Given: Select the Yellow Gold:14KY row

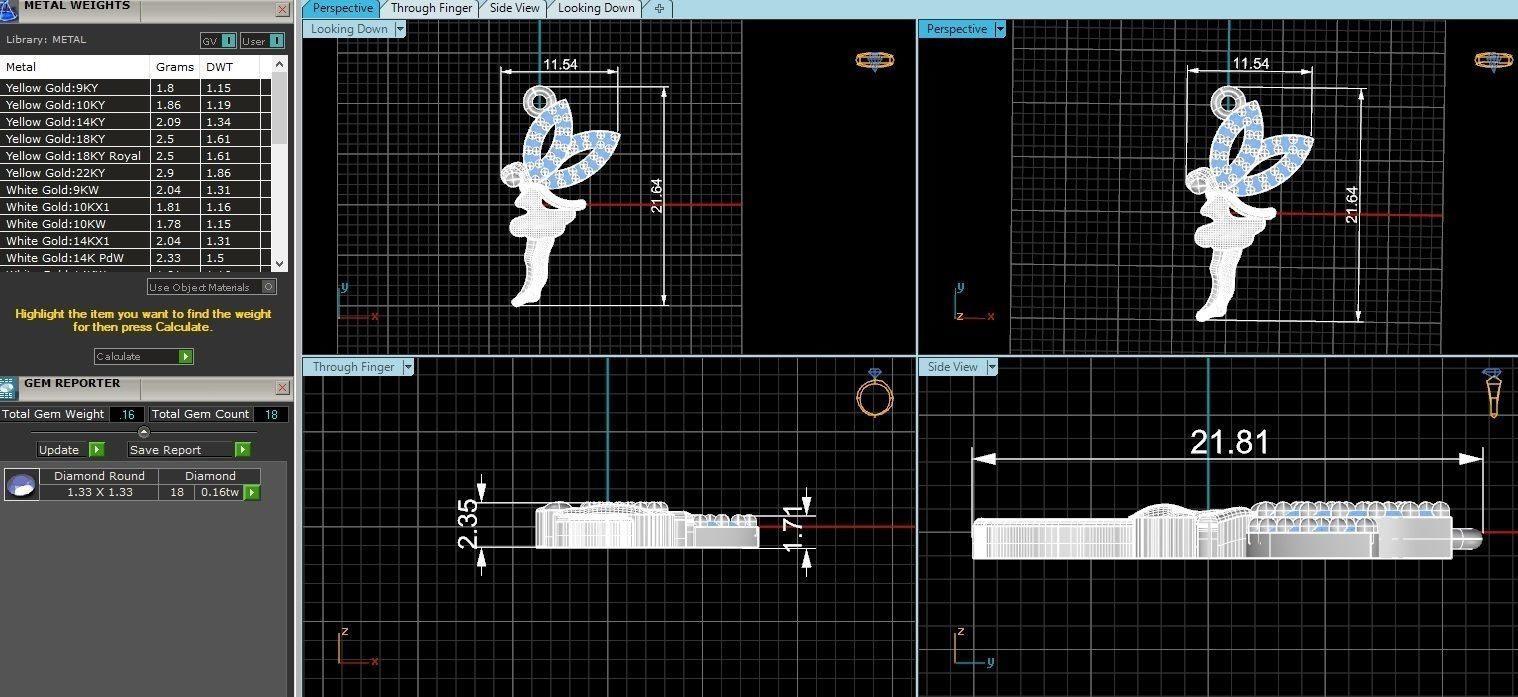Looking at the screenshot, I should (135, 122).
